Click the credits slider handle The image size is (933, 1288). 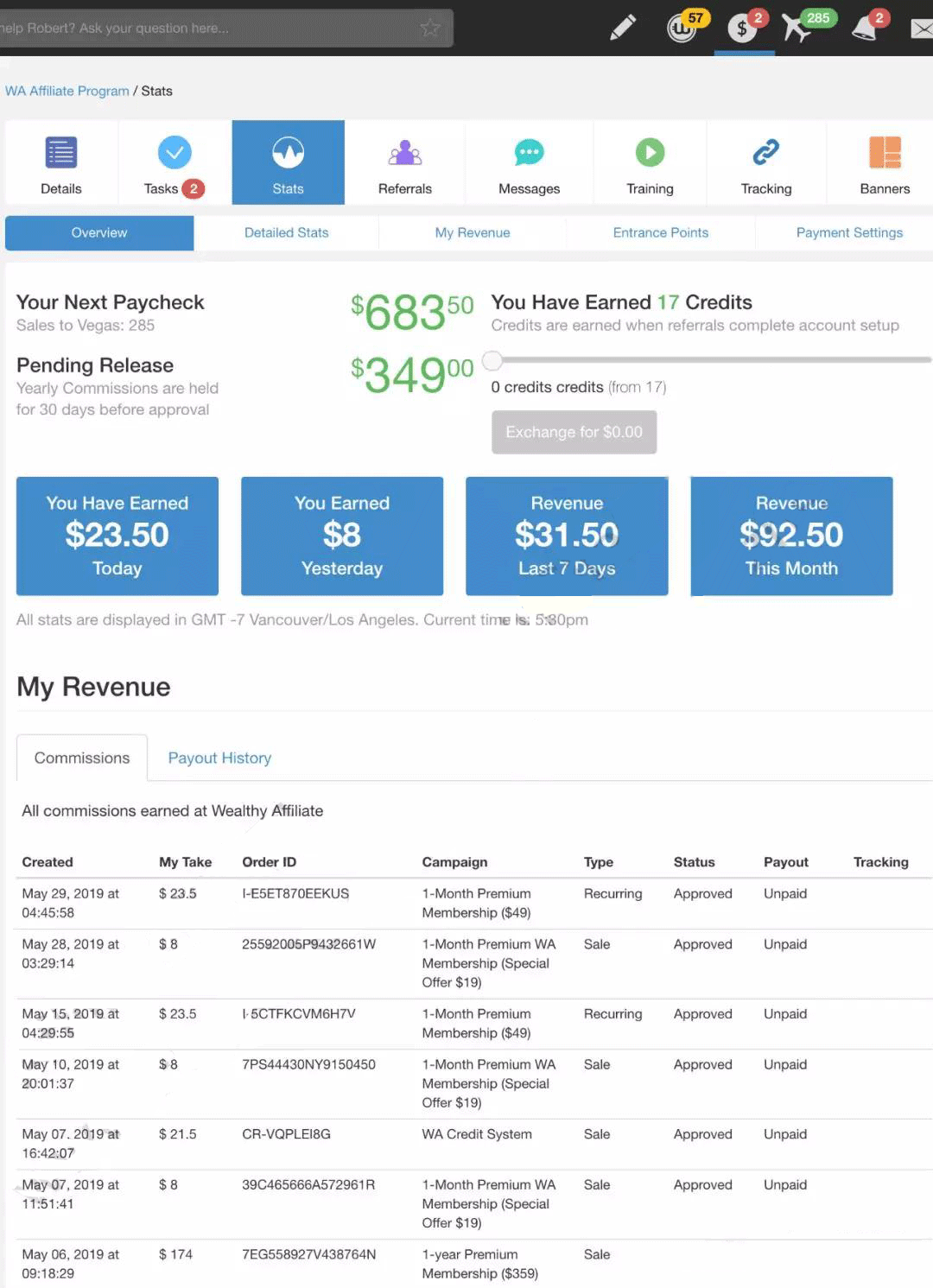492,359
